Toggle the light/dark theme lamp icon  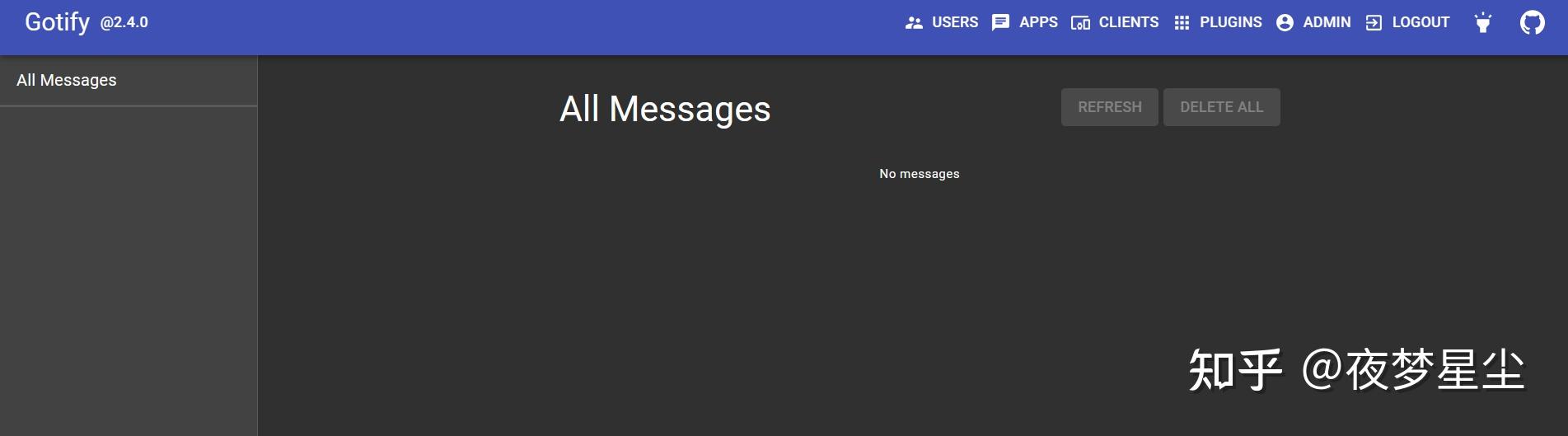[1483, 22]
